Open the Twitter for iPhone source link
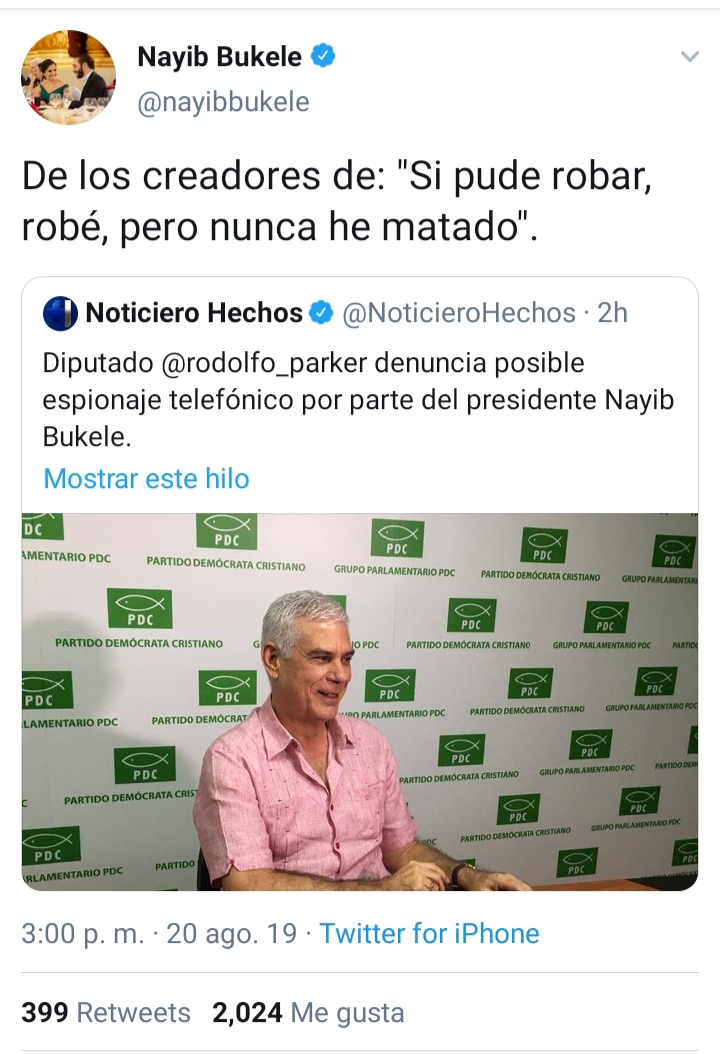The height and width of the screenshot is (1054, 720). coord(429,934)
